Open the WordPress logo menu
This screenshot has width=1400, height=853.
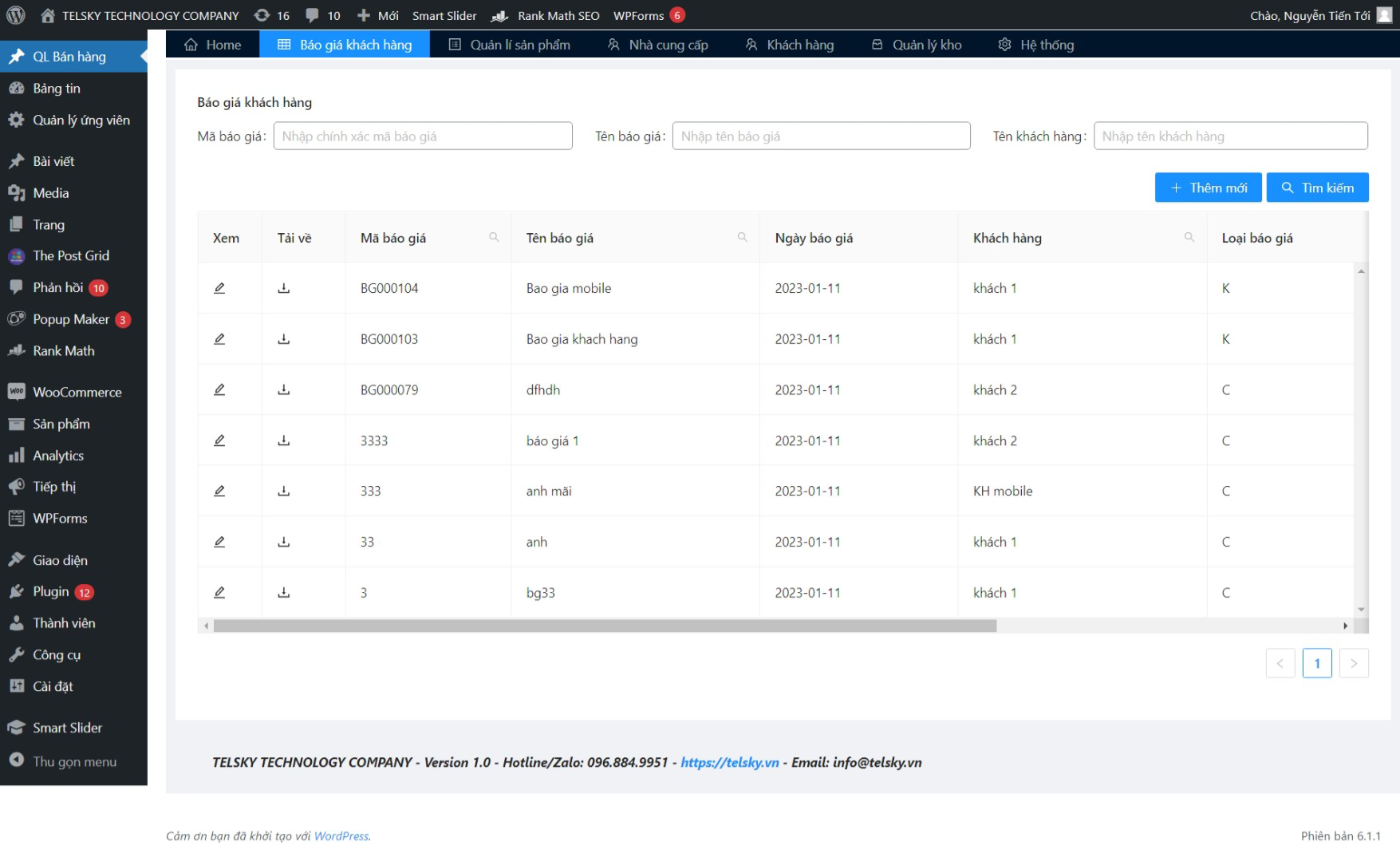(x=16, y=15)
